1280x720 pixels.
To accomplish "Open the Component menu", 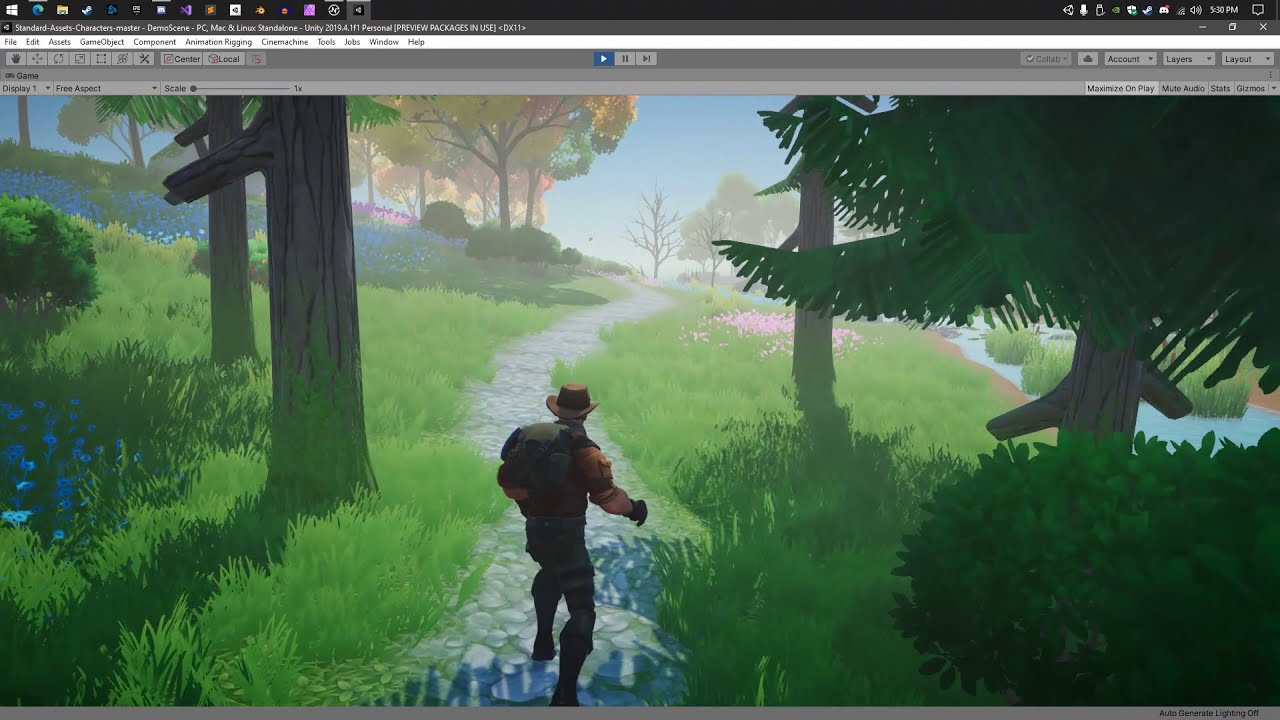I will [x=155, y=42].
